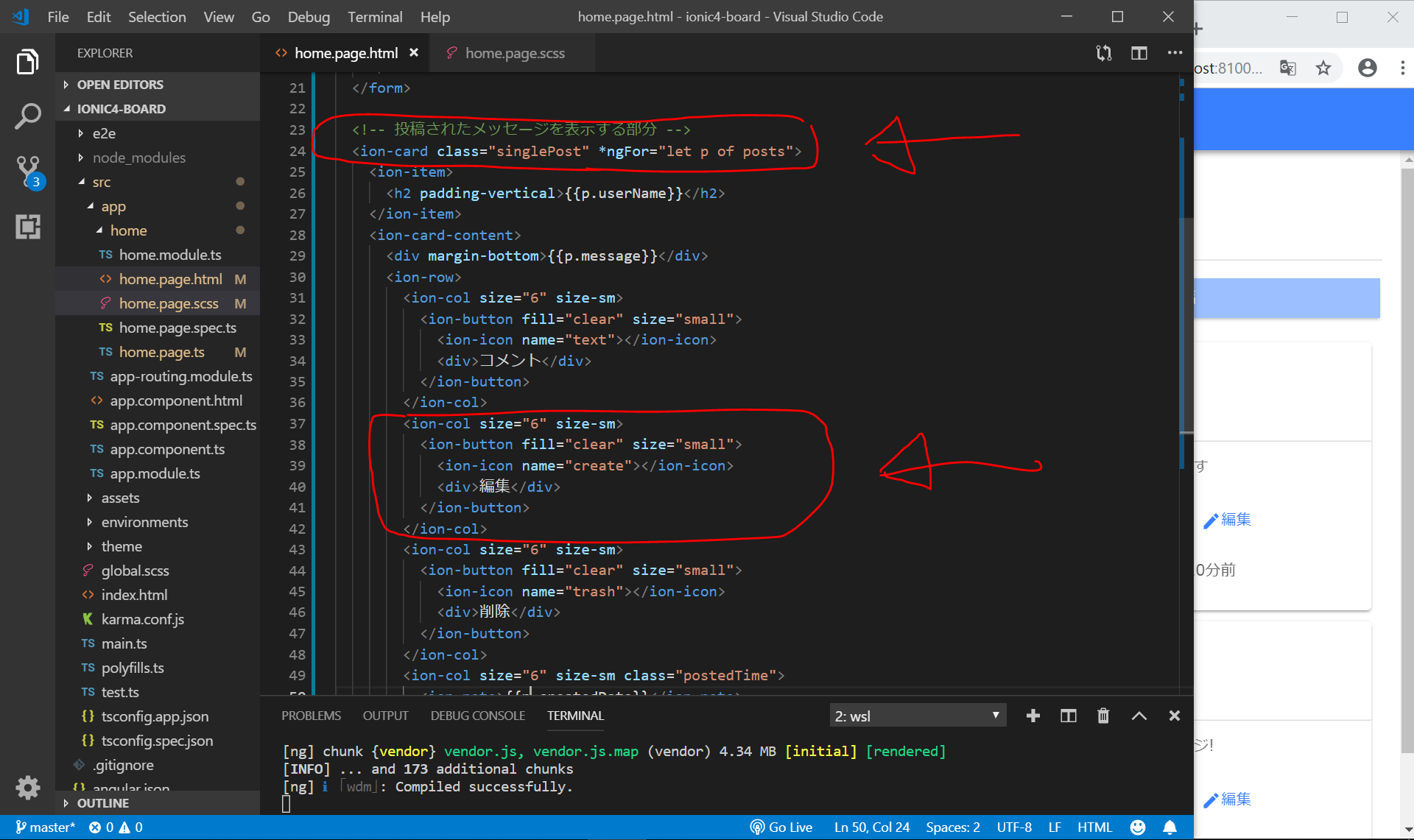This screenshot has width=1414, height=840.
Task: Open home.page.ts in the explorer
Action: (161, 352)
